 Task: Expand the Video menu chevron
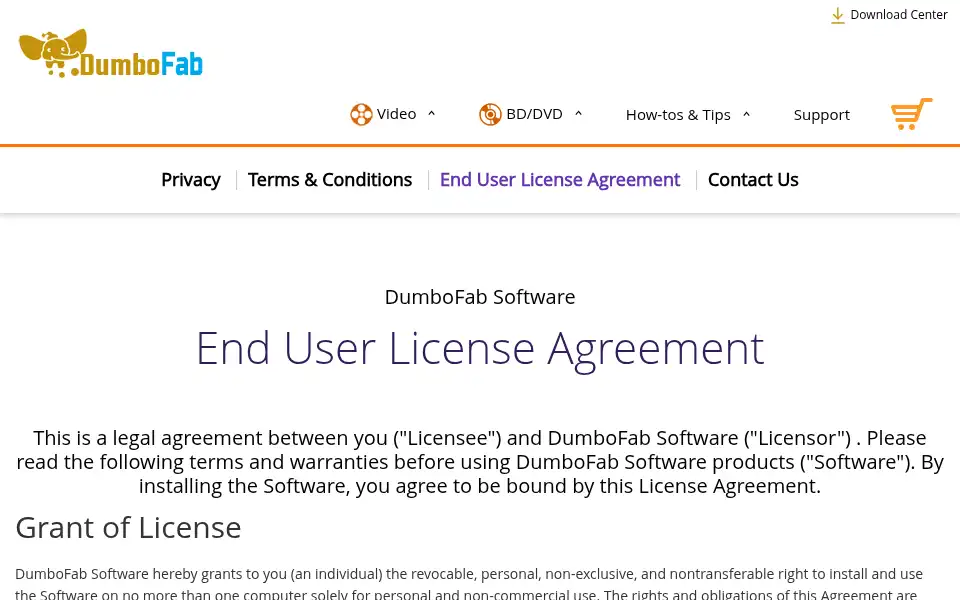(x=431, y=113)
